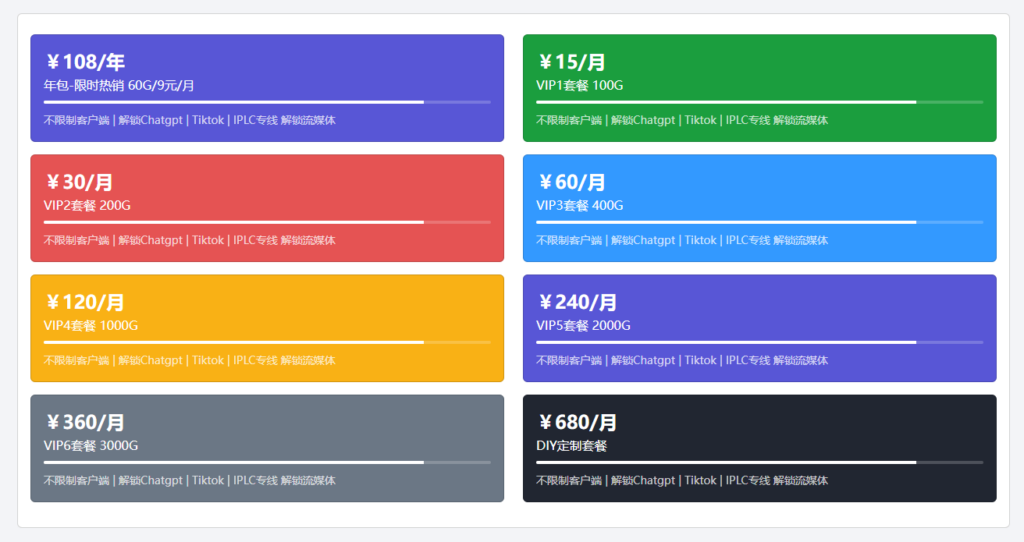
Task: Open the VIP4套餐 1000G label
Action: [x=91, y=326]
